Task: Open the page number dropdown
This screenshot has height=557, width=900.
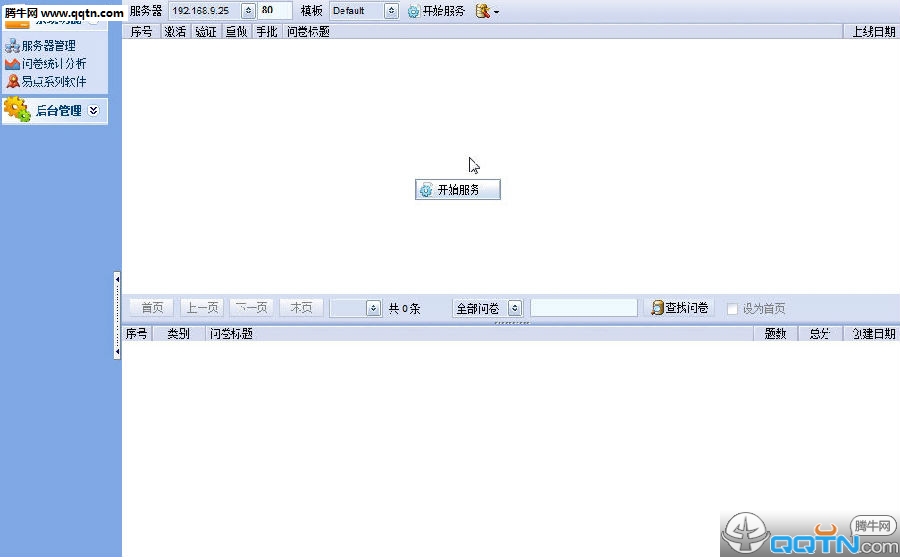Action: pyautogui.click(x=373, y=308)
